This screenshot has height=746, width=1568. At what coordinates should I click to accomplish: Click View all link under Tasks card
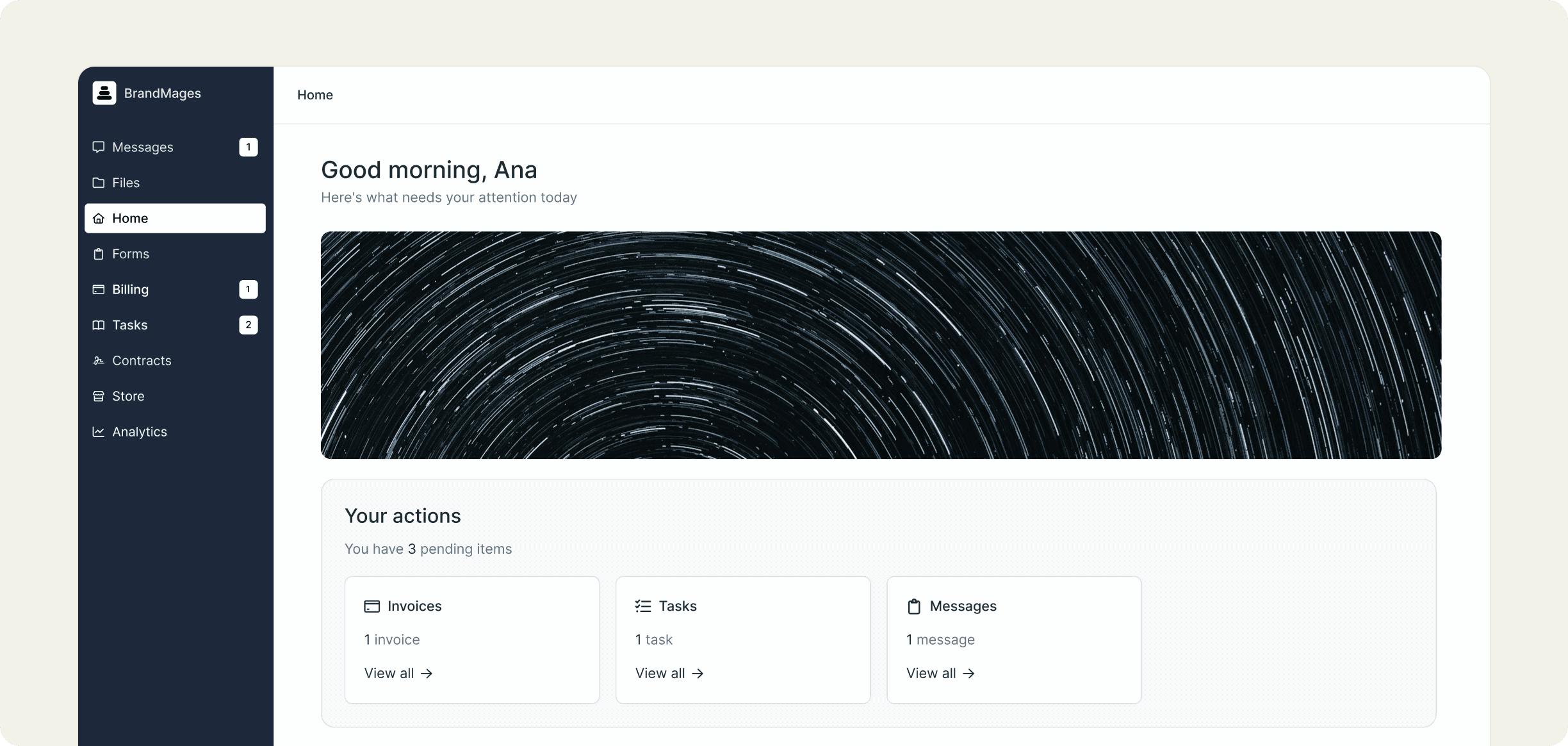(x=669, y=673)
